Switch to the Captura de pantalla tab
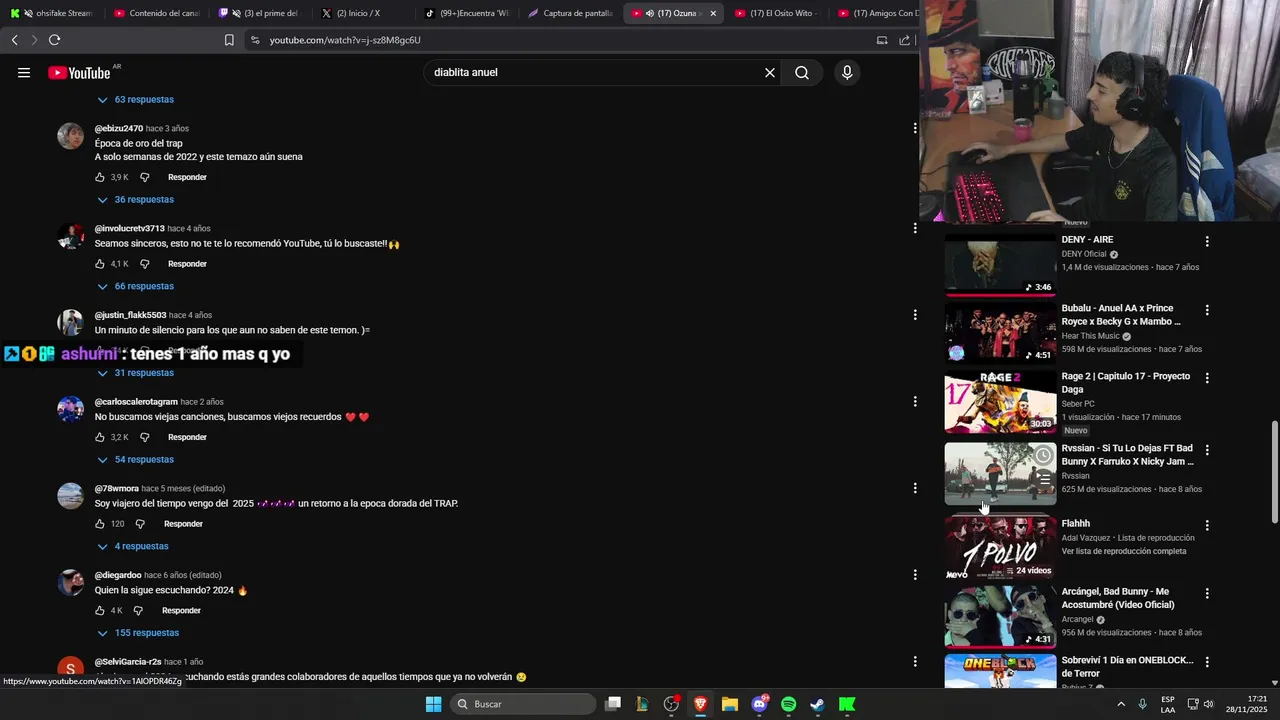This screenshot has height=720, width=1280. [x=568, y=13]
